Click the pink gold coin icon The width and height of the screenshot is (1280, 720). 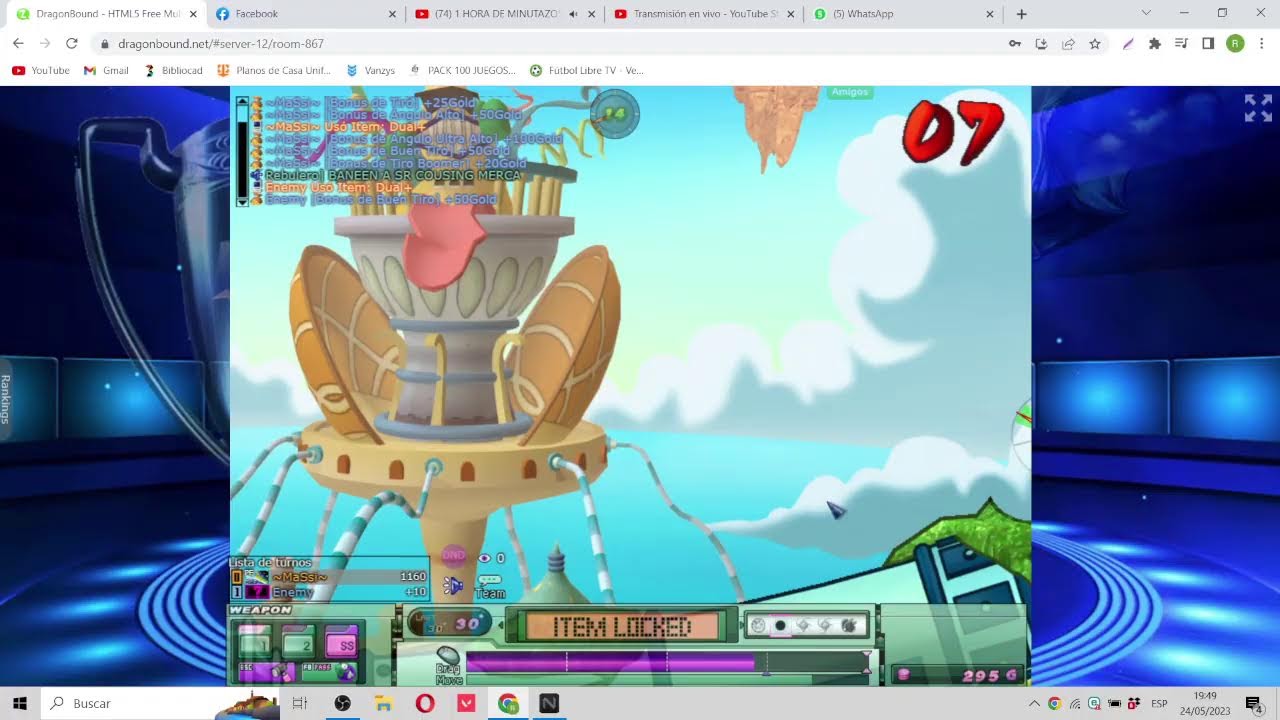click(904, 675)
